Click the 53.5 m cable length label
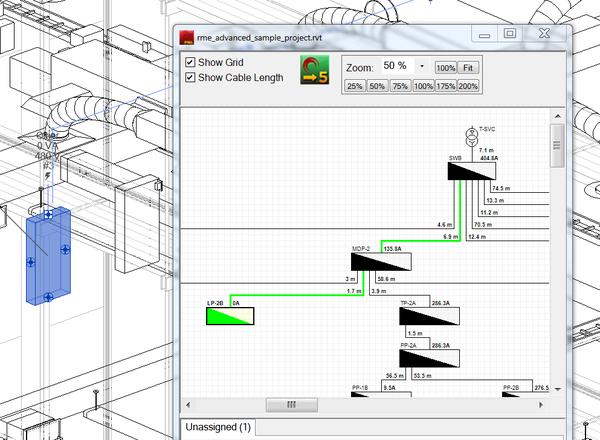The width and height of the screenshot is (600, 440). [422, 376]
